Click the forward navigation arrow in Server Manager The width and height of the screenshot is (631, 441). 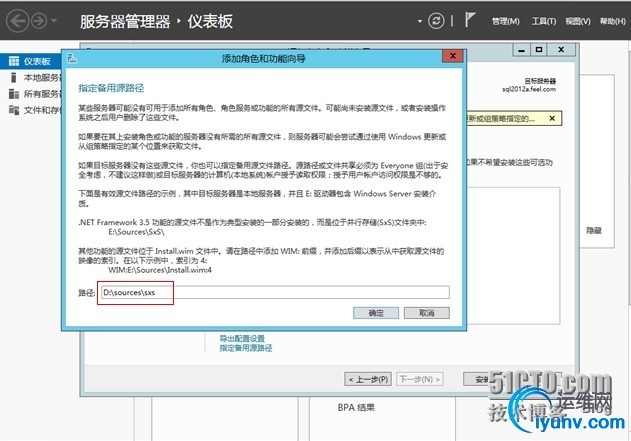tap(39, 21)
